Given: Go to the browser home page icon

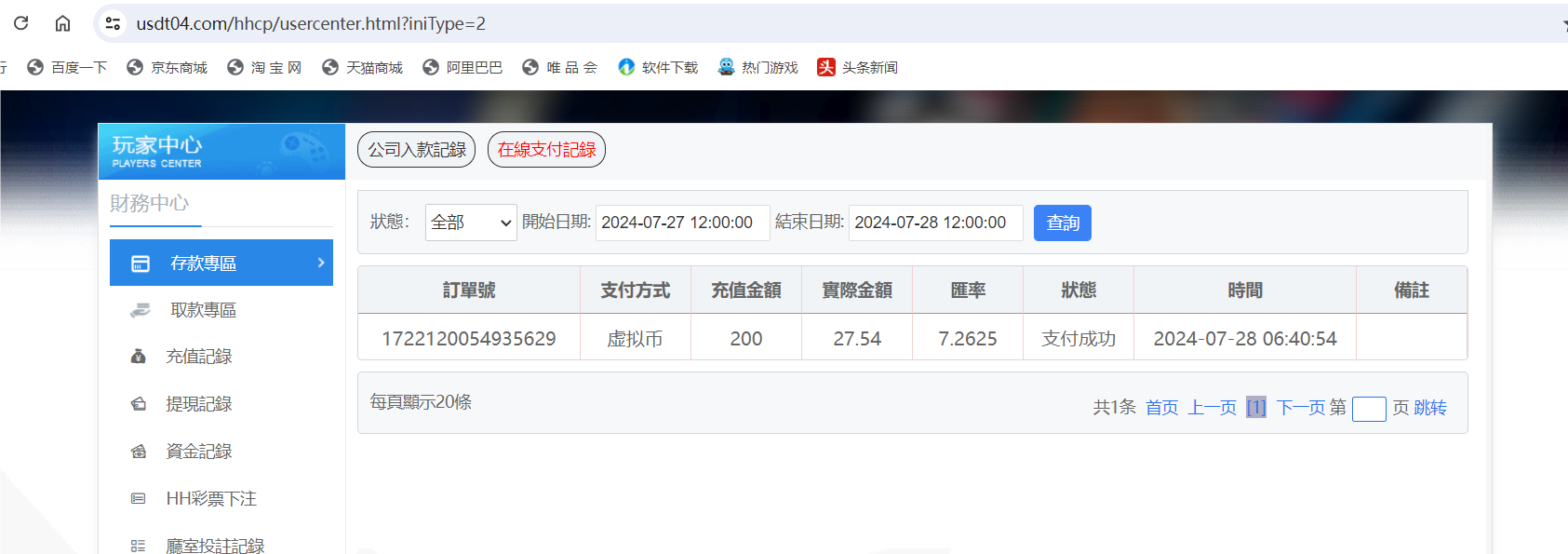Looking at the screenshot, I should 62,23.
